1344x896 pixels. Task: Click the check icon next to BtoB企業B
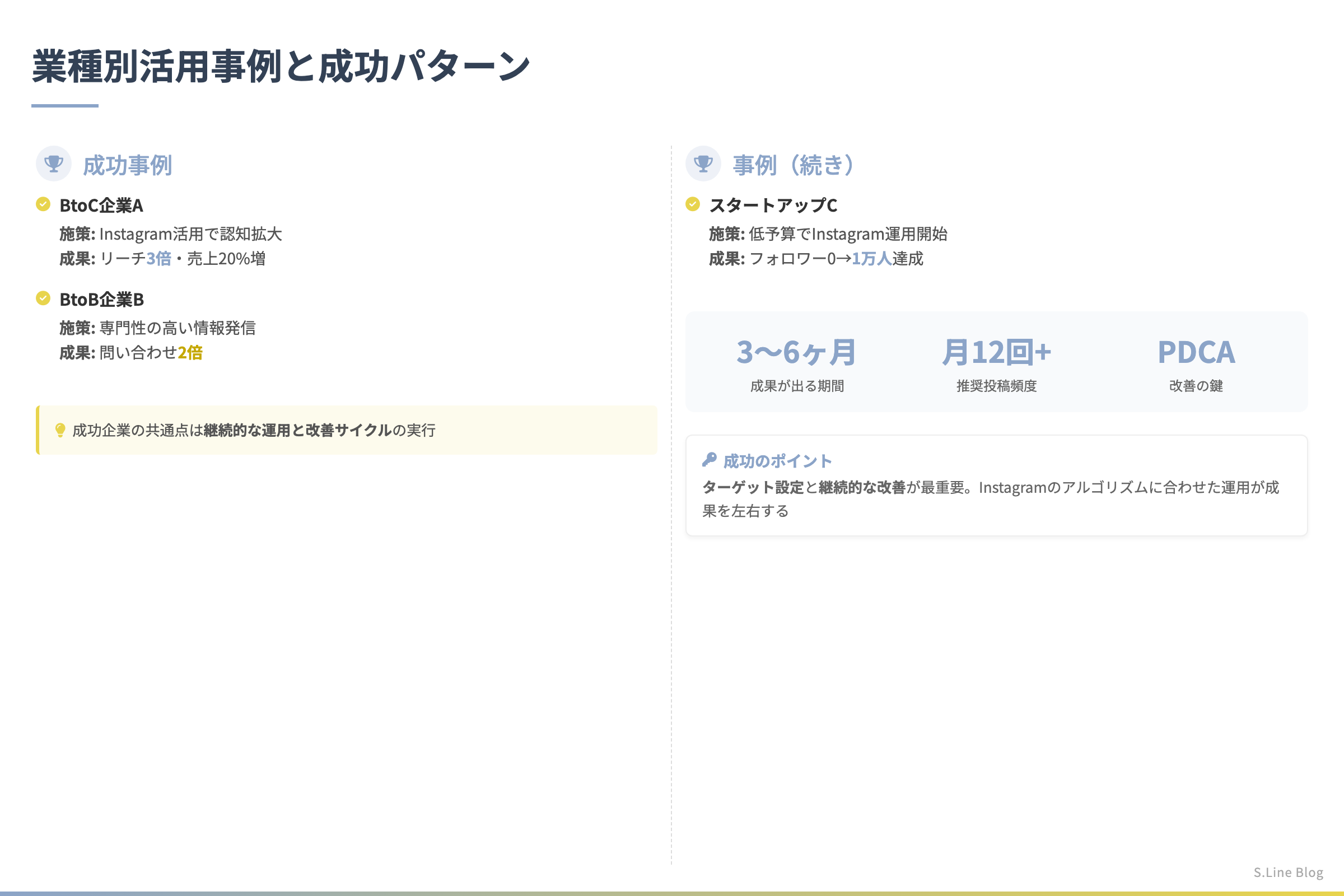pos(43,298)
